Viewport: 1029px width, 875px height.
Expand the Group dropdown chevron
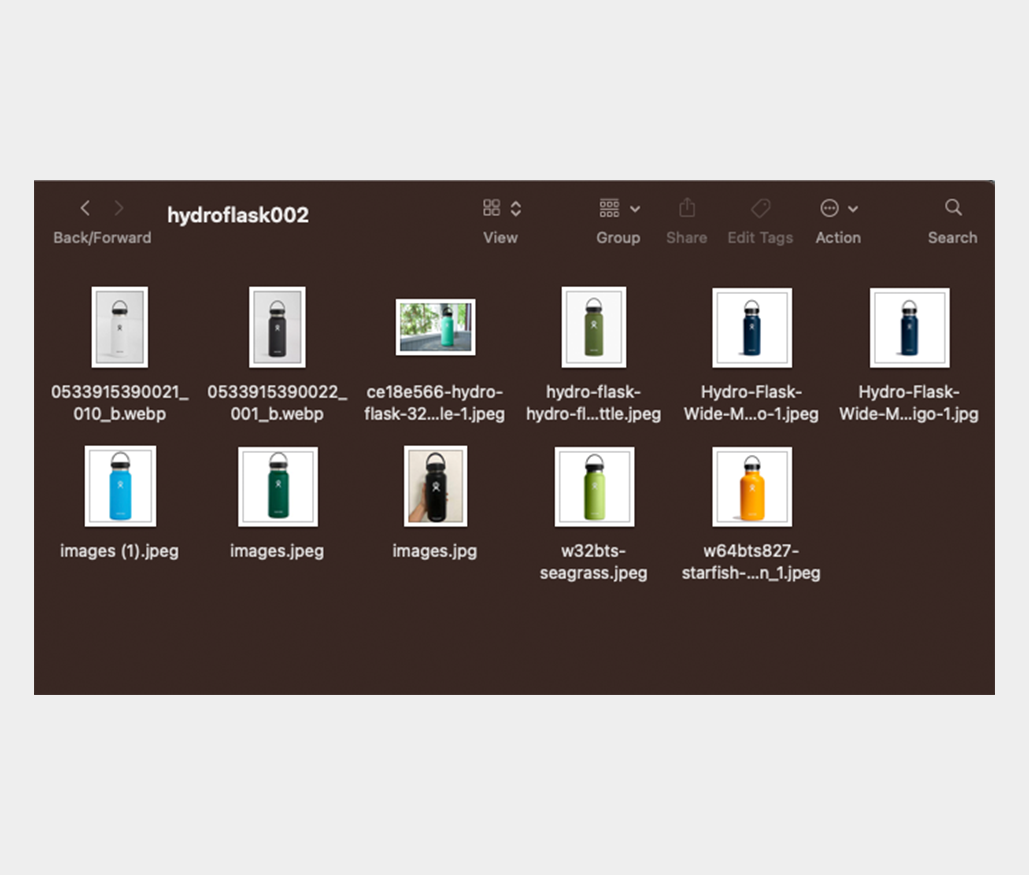coord(635,209)
